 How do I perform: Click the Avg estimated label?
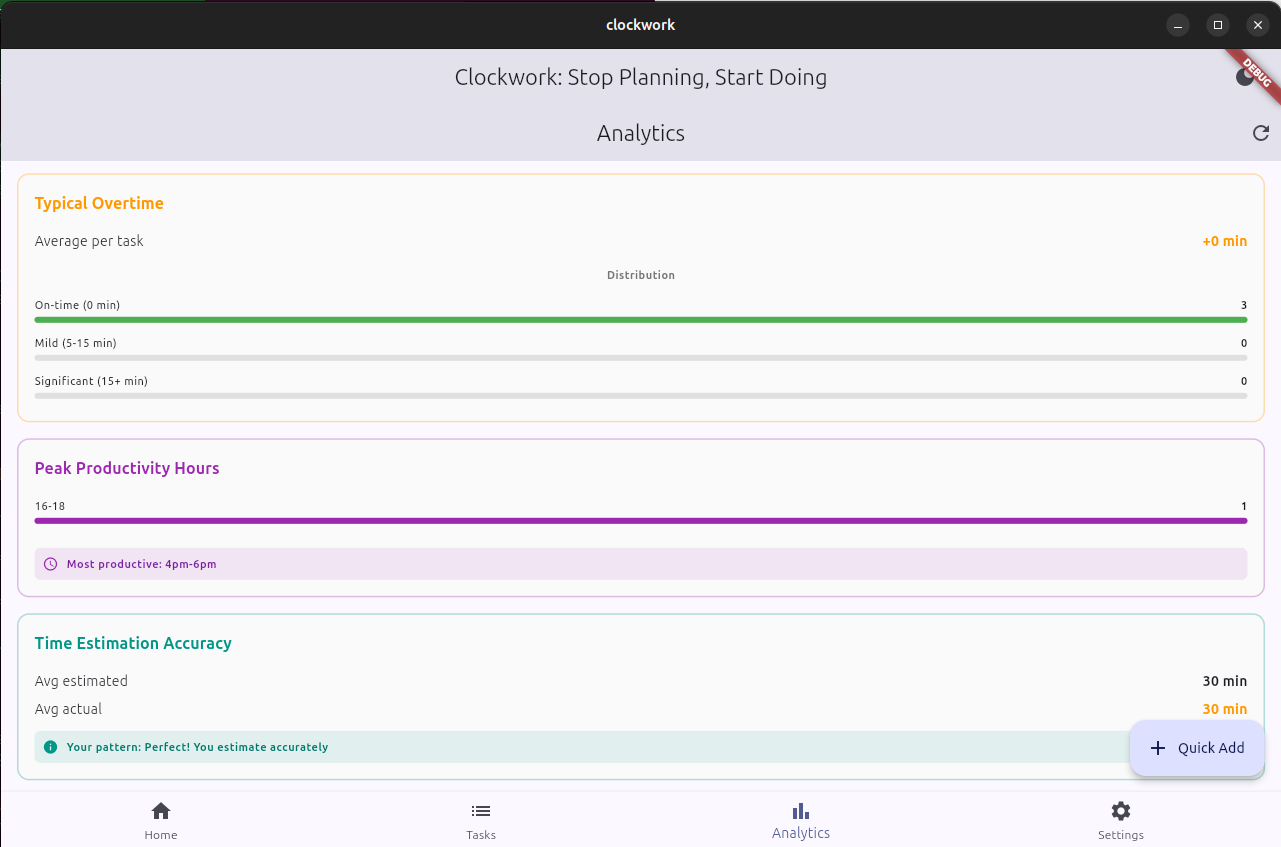81,681
